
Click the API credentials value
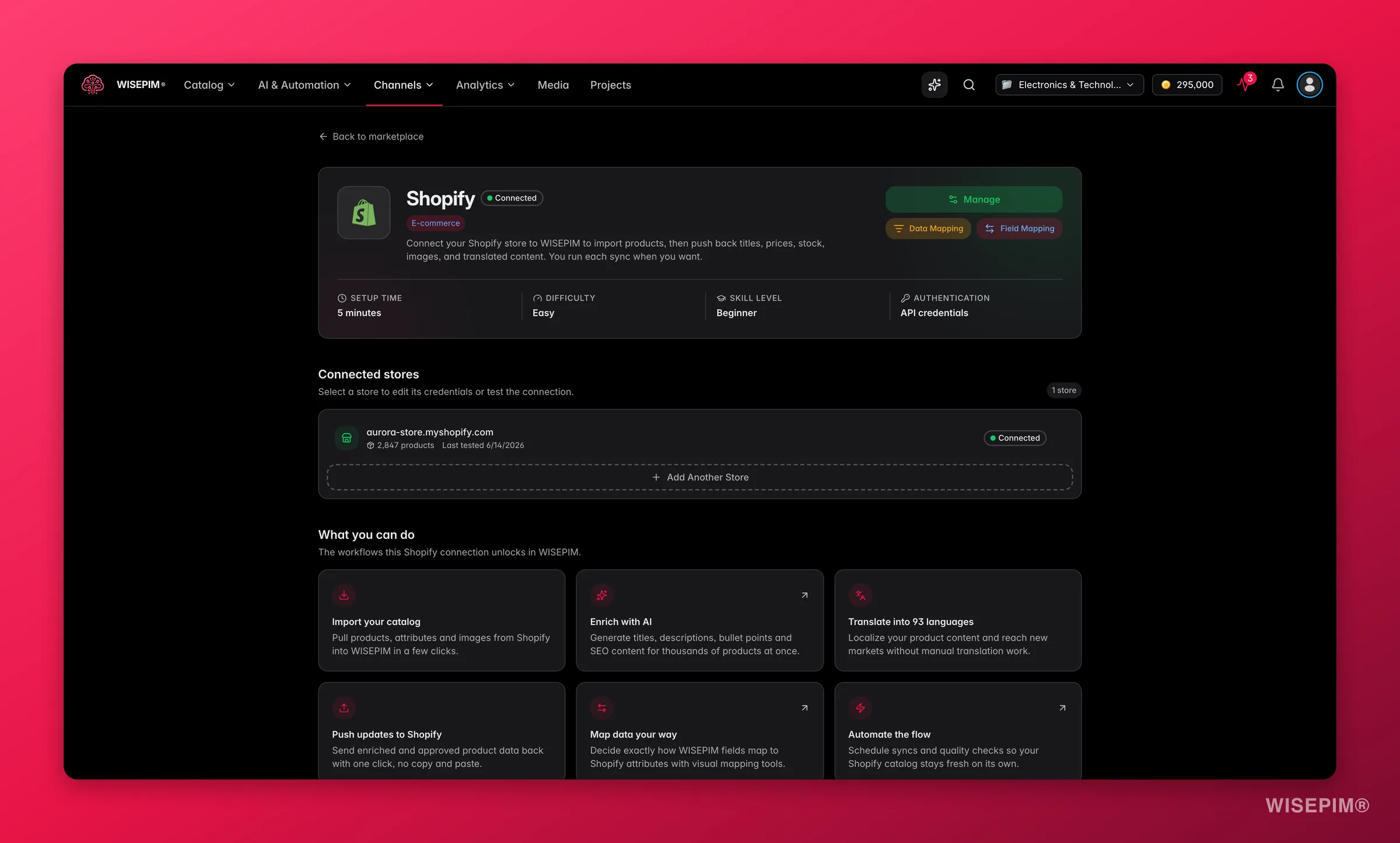click(935, 313)
